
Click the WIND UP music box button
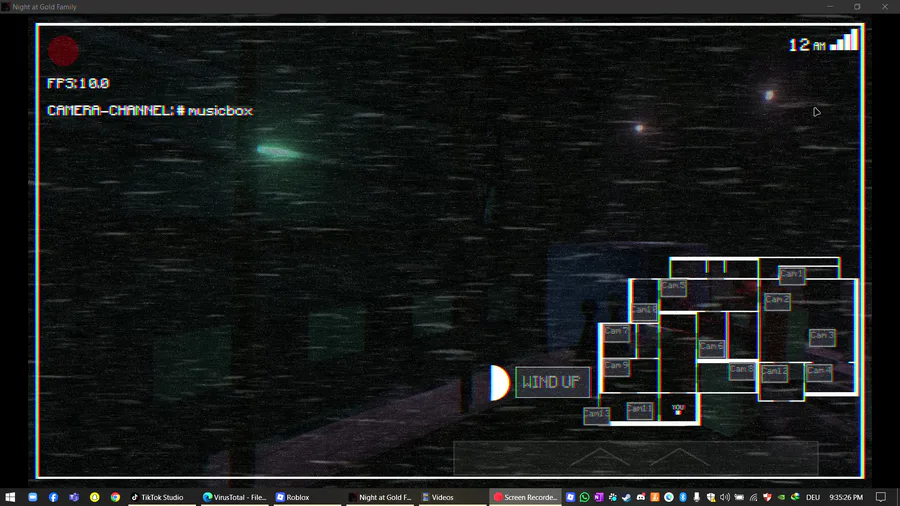pyautogui.click(x=552, y=382)
